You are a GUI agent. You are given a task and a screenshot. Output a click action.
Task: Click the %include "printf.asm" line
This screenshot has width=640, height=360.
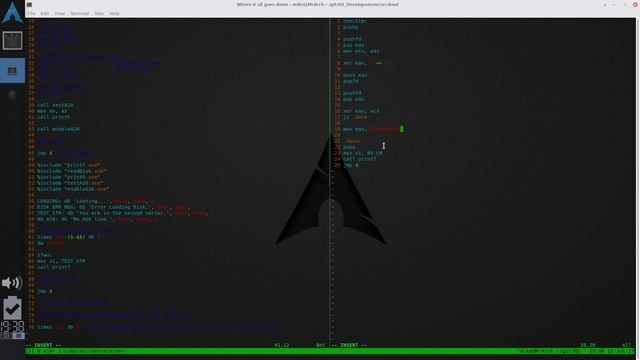69,165
